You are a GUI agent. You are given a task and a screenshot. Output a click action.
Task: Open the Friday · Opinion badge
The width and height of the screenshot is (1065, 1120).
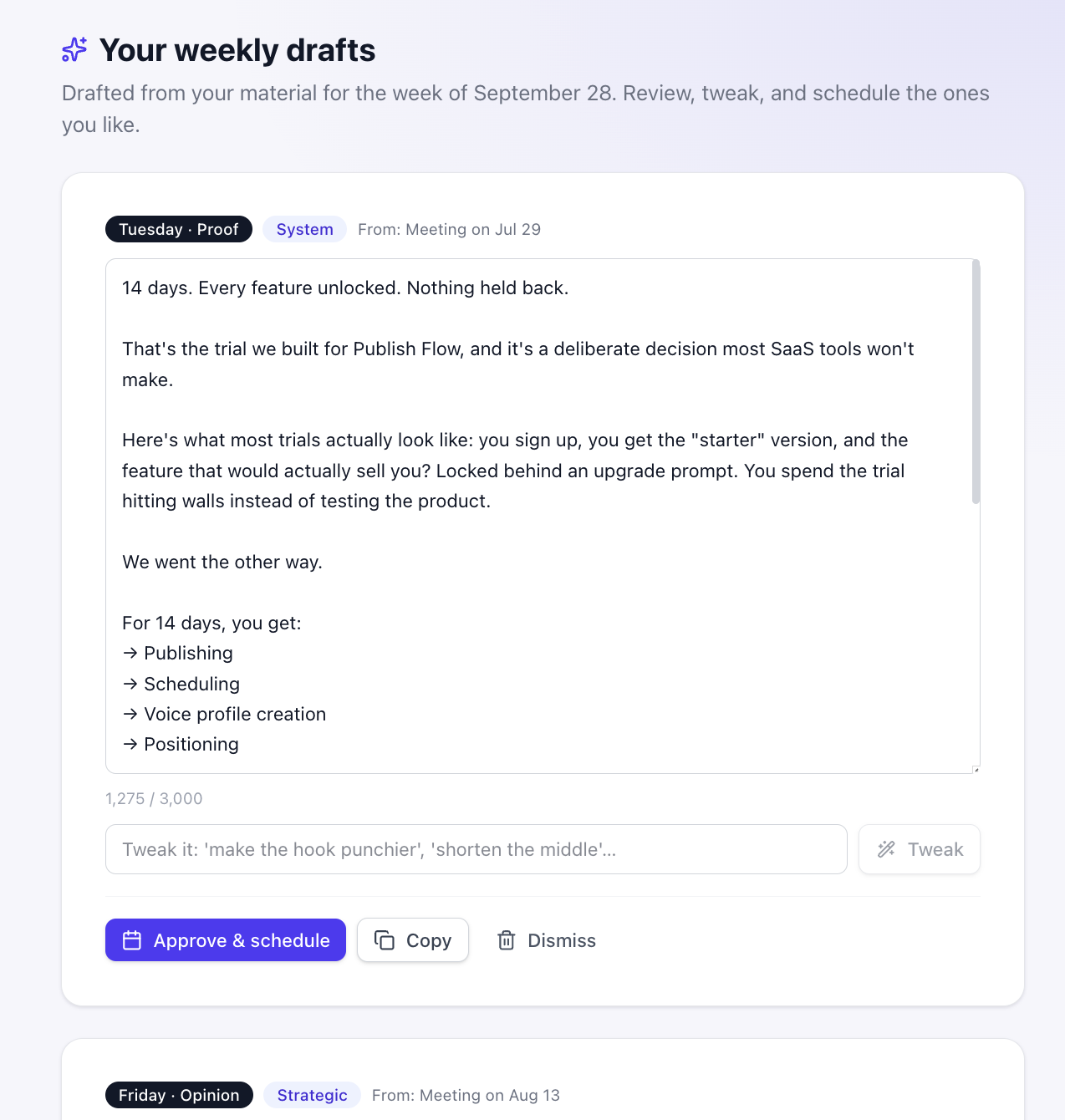[x=179, y=1095]
